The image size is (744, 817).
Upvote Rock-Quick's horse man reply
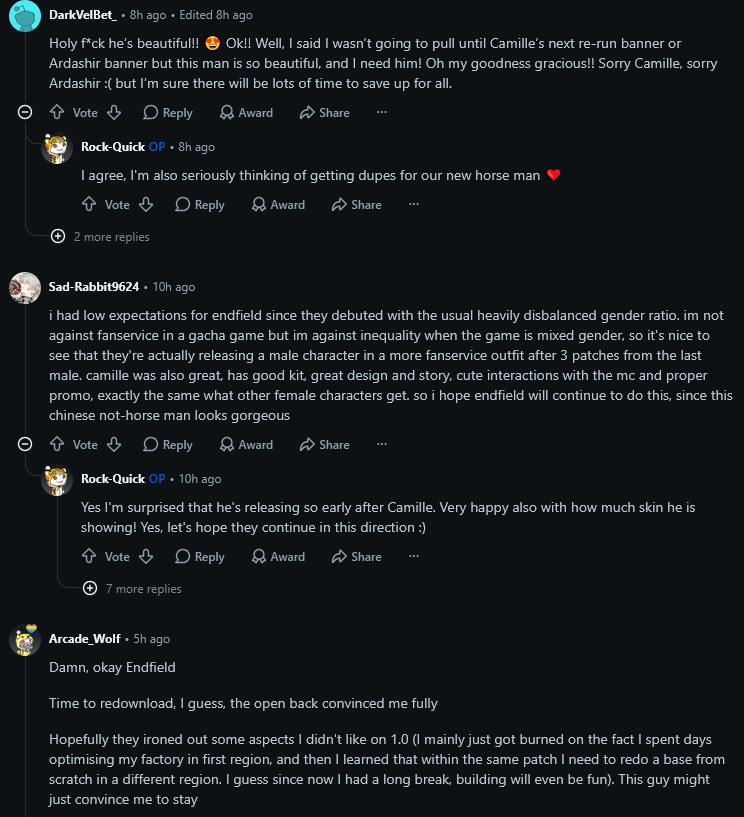tap(89, 204)
